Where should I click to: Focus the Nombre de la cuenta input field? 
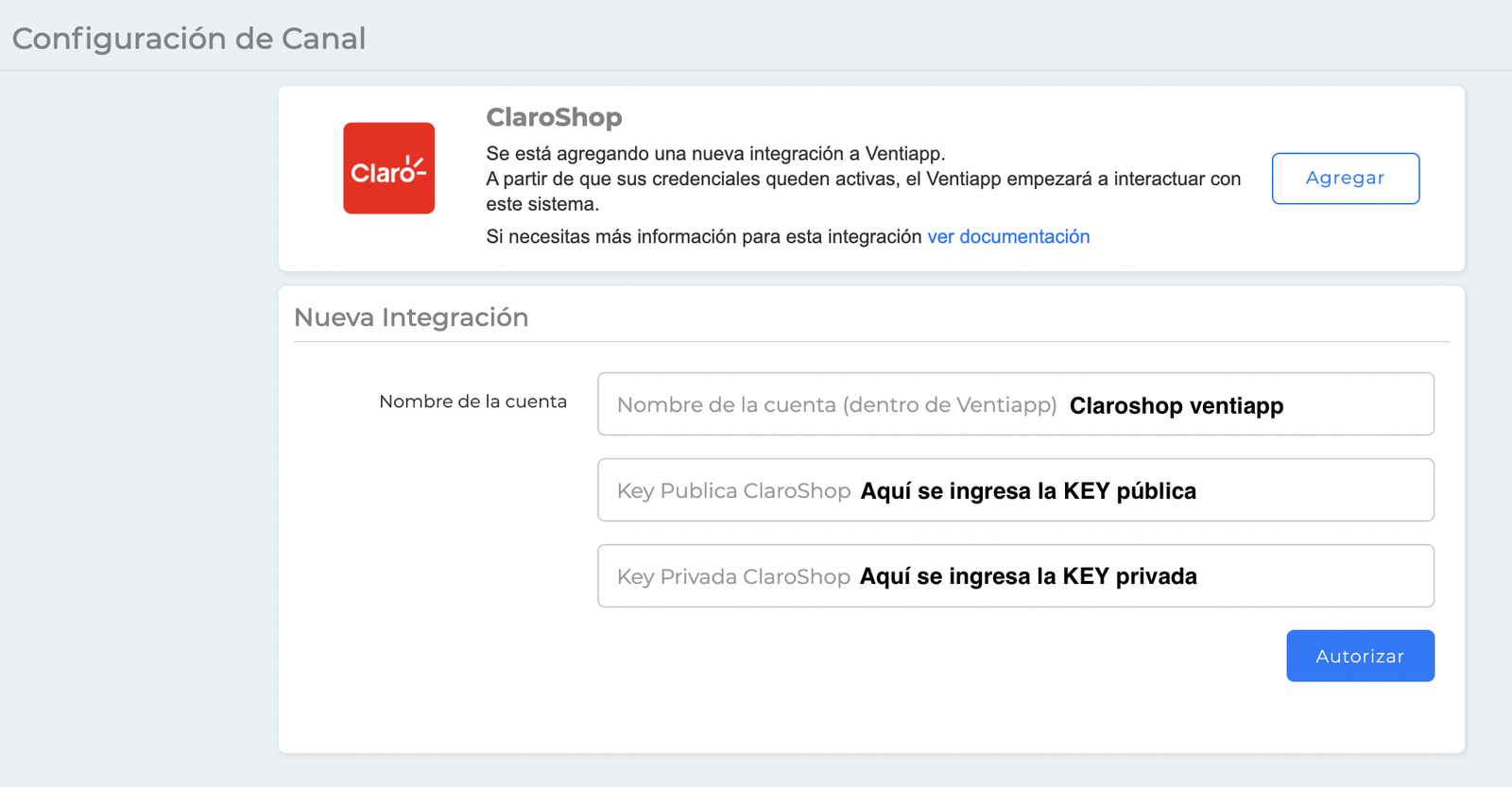[1016, 404]
